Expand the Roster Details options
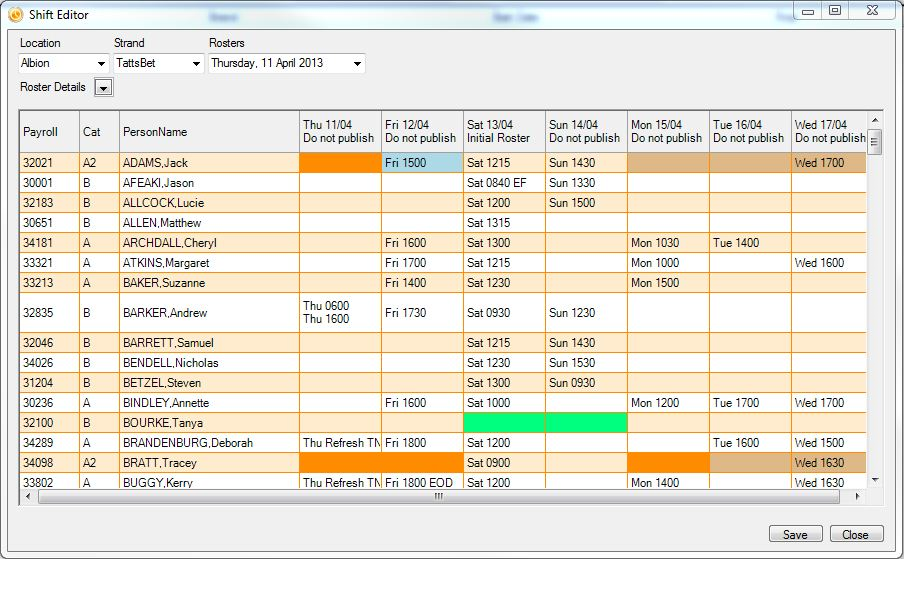 (x=104, y=87)
